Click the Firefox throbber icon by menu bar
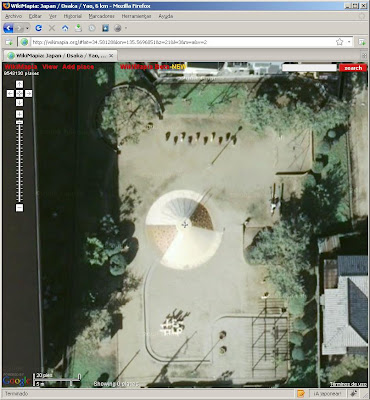 (x=362, y=16)
